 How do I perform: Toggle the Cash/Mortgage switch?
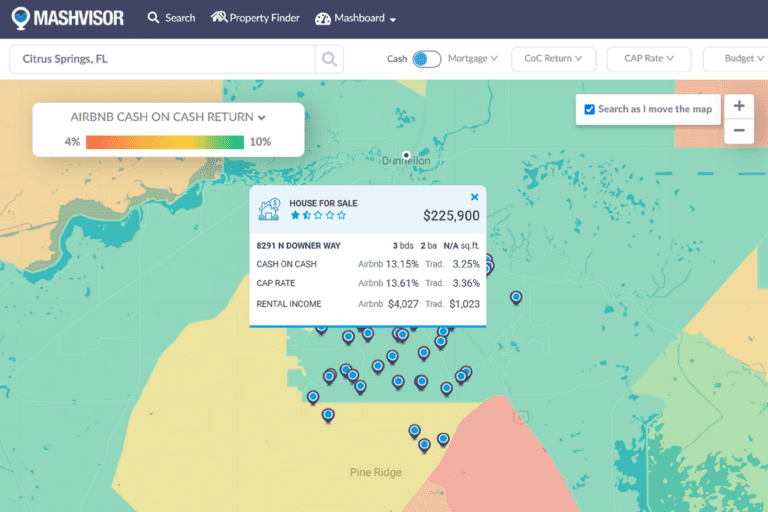tap(426, 59)
